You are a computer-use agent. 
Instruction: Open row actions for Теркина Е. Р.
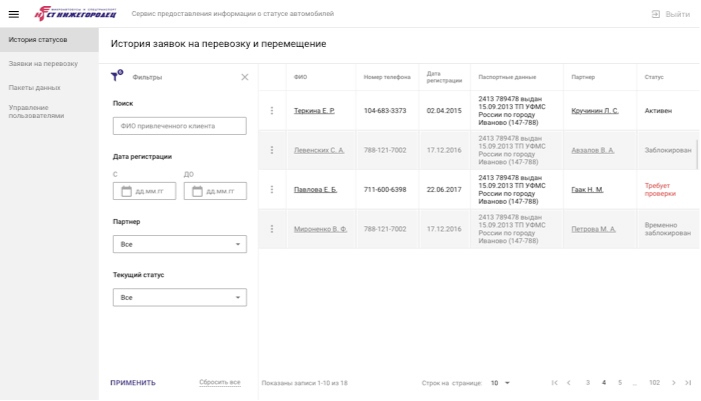(x=272, y=110)
